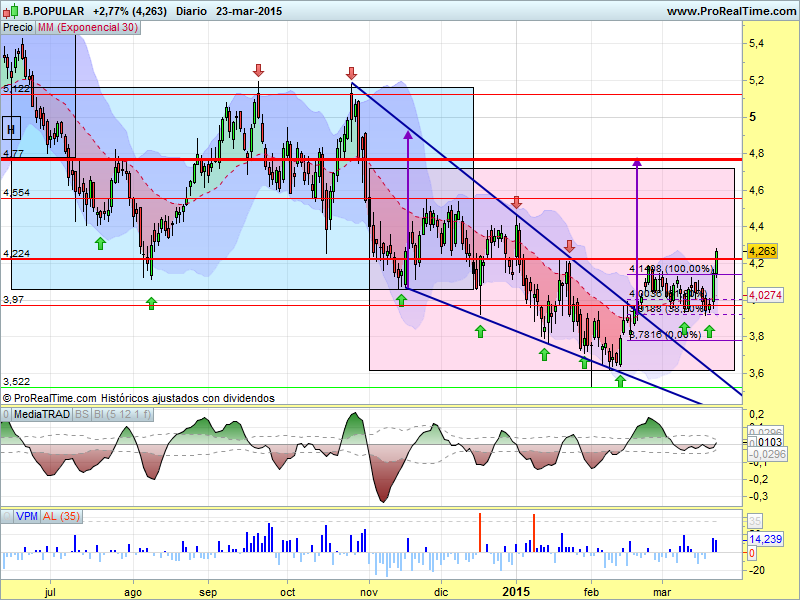Open MM (Exponencial 30) moving average settings
The width and height of the screenshot is (800, 600).
(88, 28)
